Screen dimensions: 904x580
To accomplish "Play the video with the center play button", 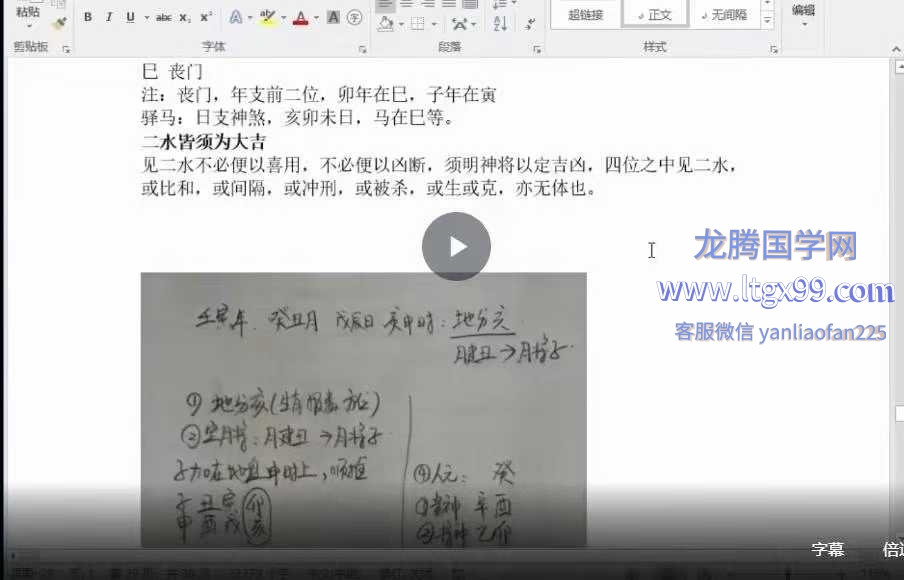I will tap(456, 247).
